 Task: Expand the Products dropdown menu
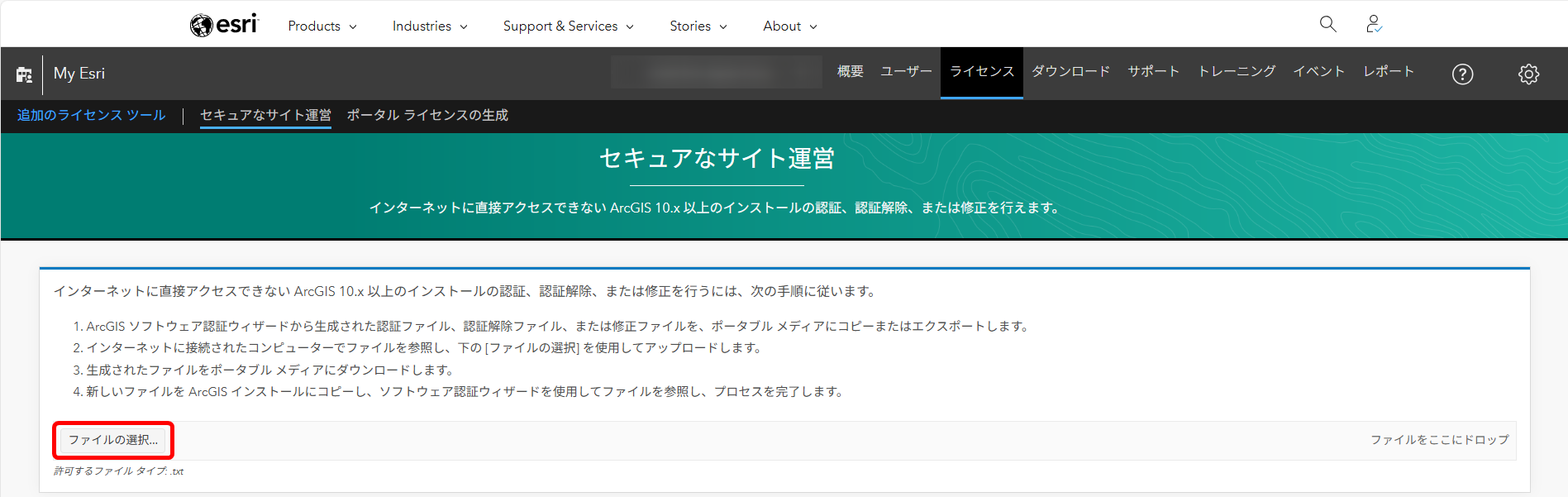[322, 26]
